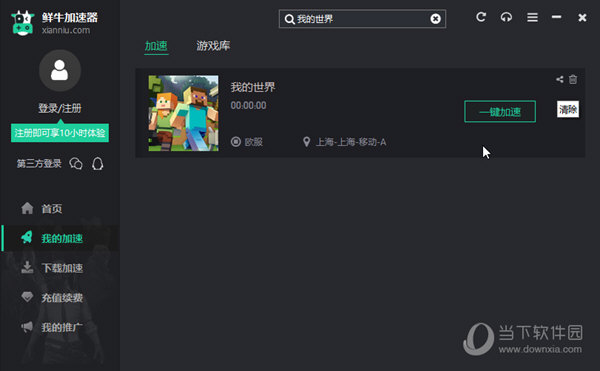Minimize the accelerator window
600x371 pixels.
point(556,17)
